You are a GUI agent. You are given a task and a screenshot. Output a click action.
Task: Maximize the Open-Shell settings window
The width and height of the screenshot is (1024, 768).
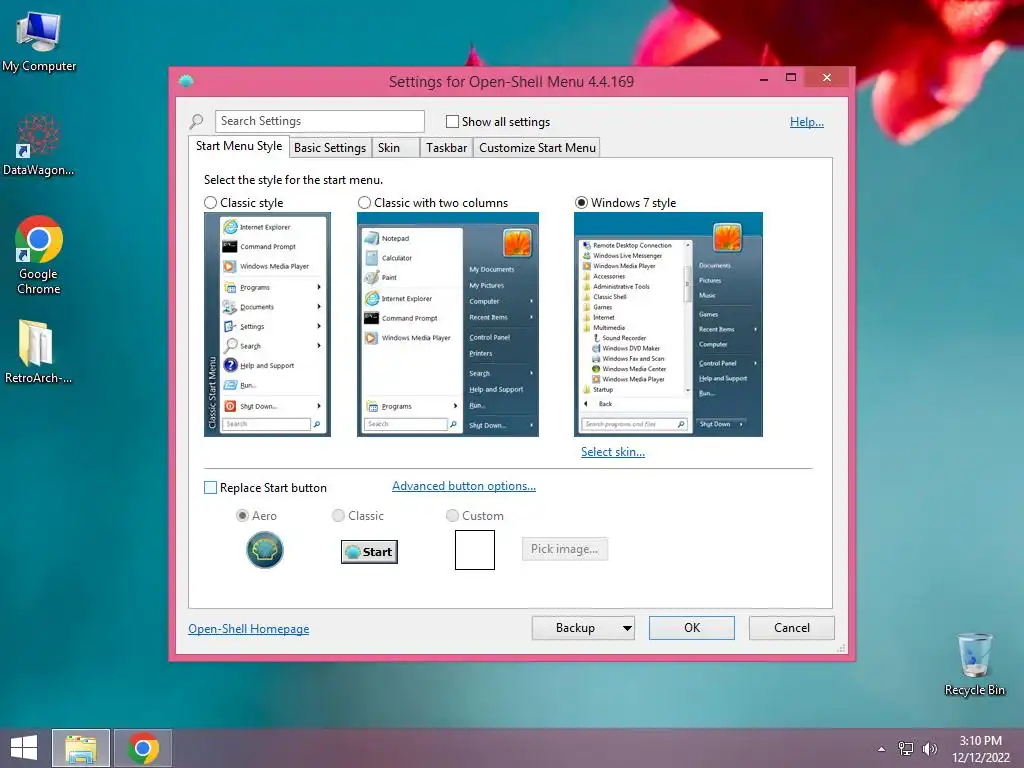coord(791,78)
